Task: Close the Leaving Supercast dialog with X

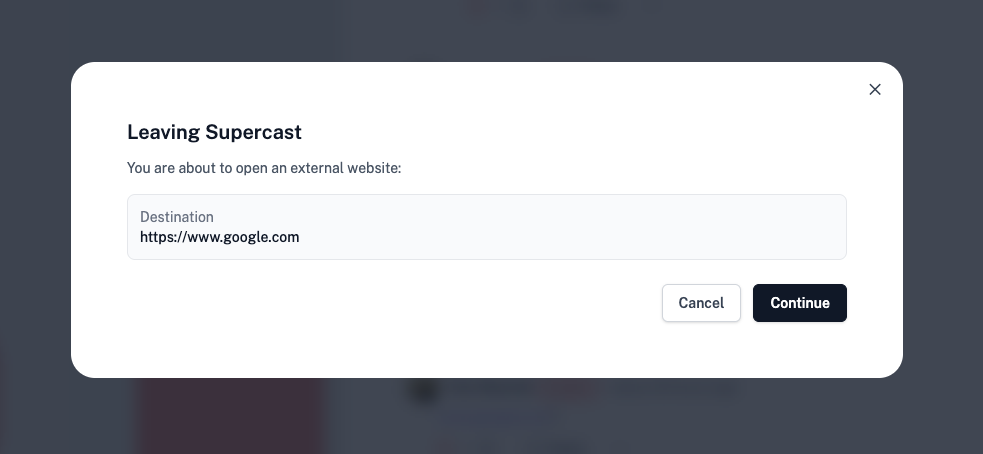Action: click(x=875, y=89)
